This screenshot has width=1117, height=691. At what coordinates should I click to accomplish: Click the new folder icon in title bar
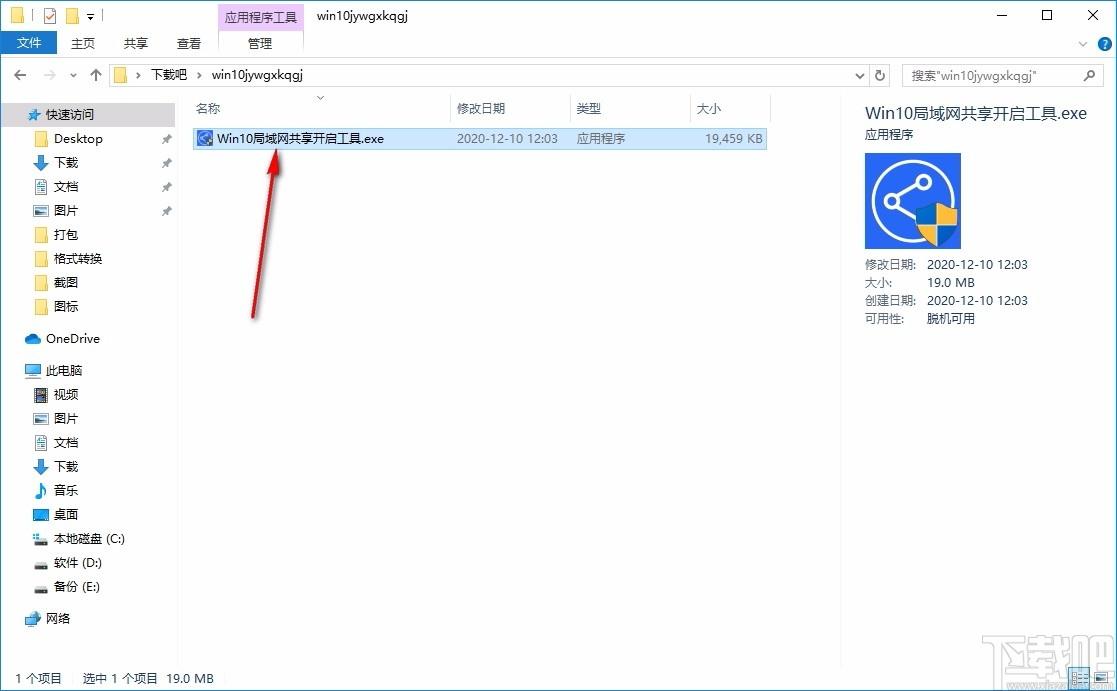click(x=72, y=15)
